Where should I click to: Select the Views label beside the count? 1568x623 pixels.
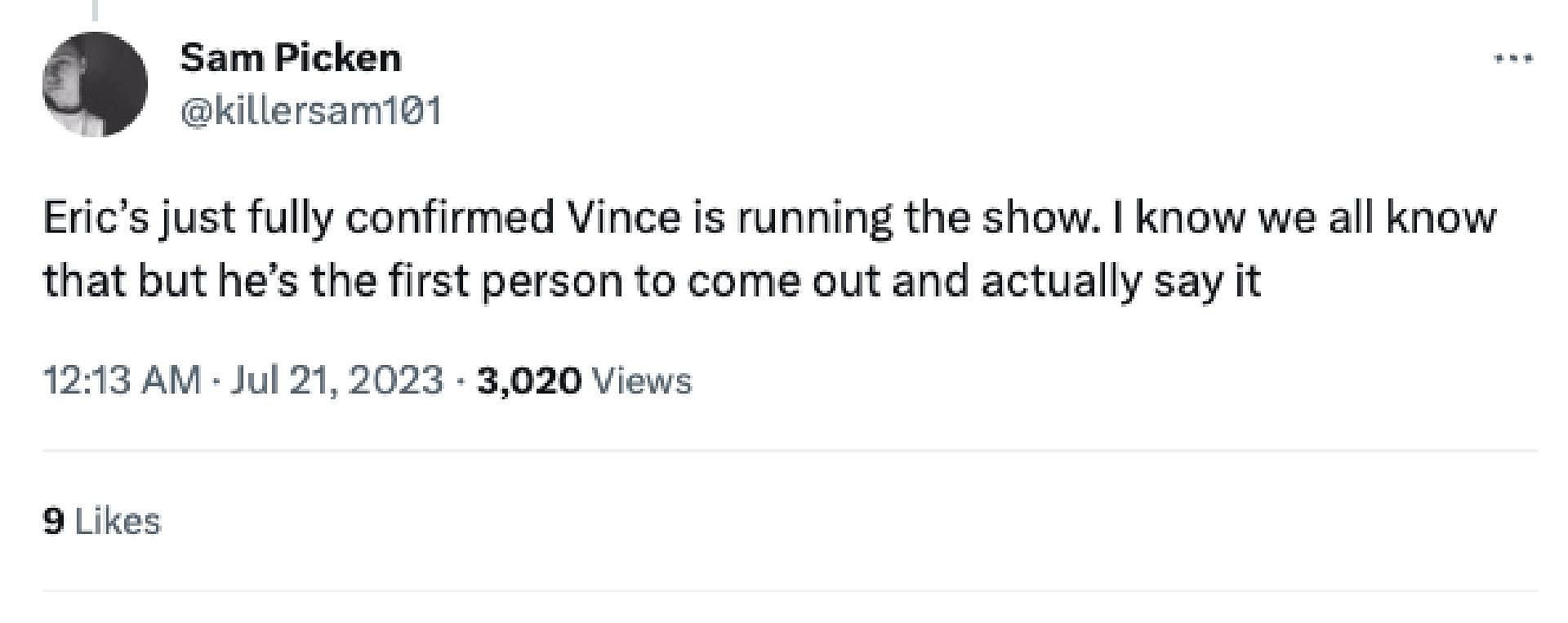tap(640, 380)
